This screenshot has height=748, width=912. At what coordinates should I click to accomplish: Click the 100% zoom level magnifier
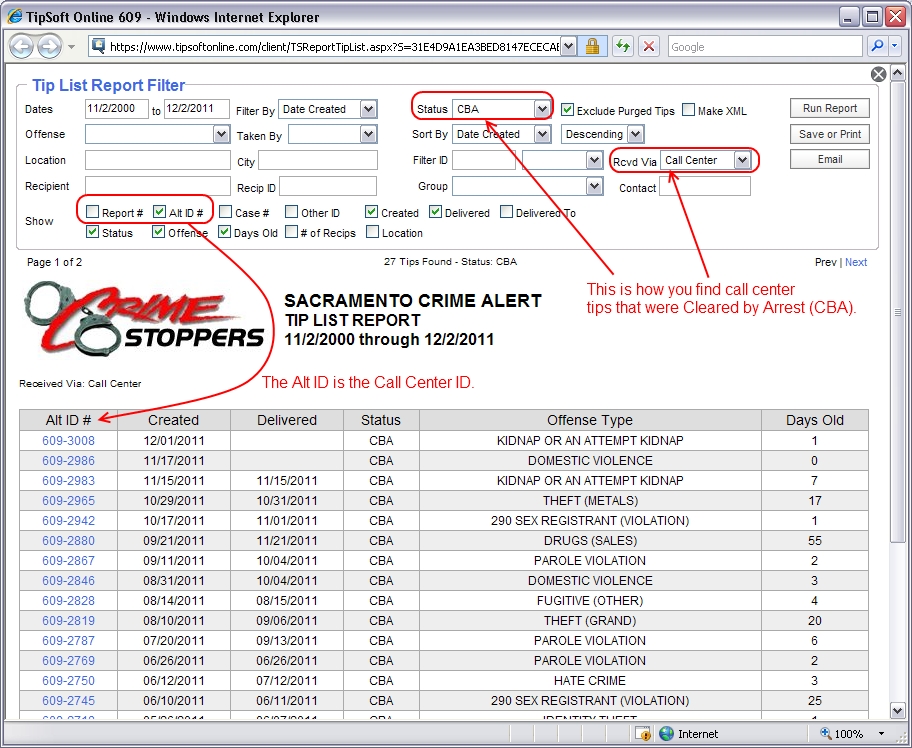tap(826, 733)
